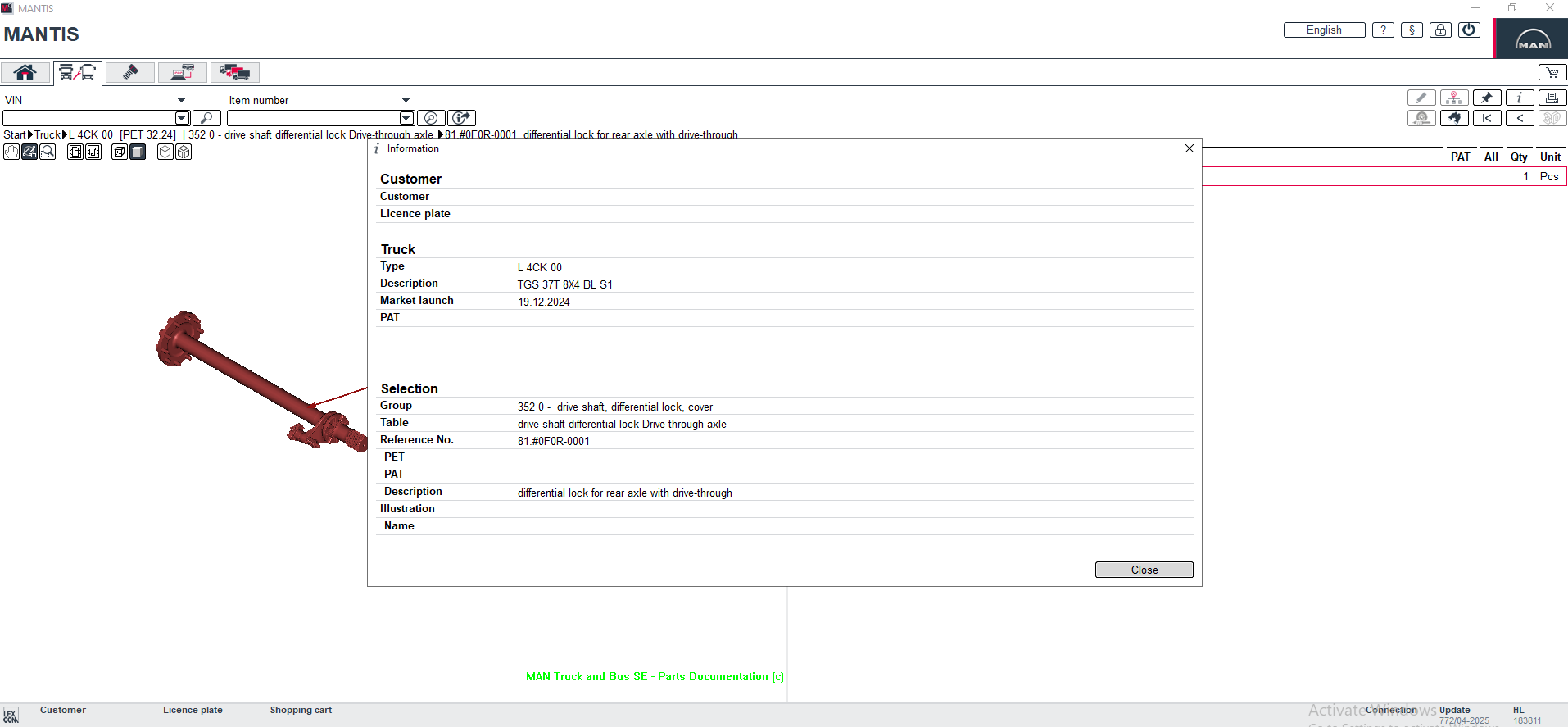Click Shopping cart in the status bar

click(301, 710)
